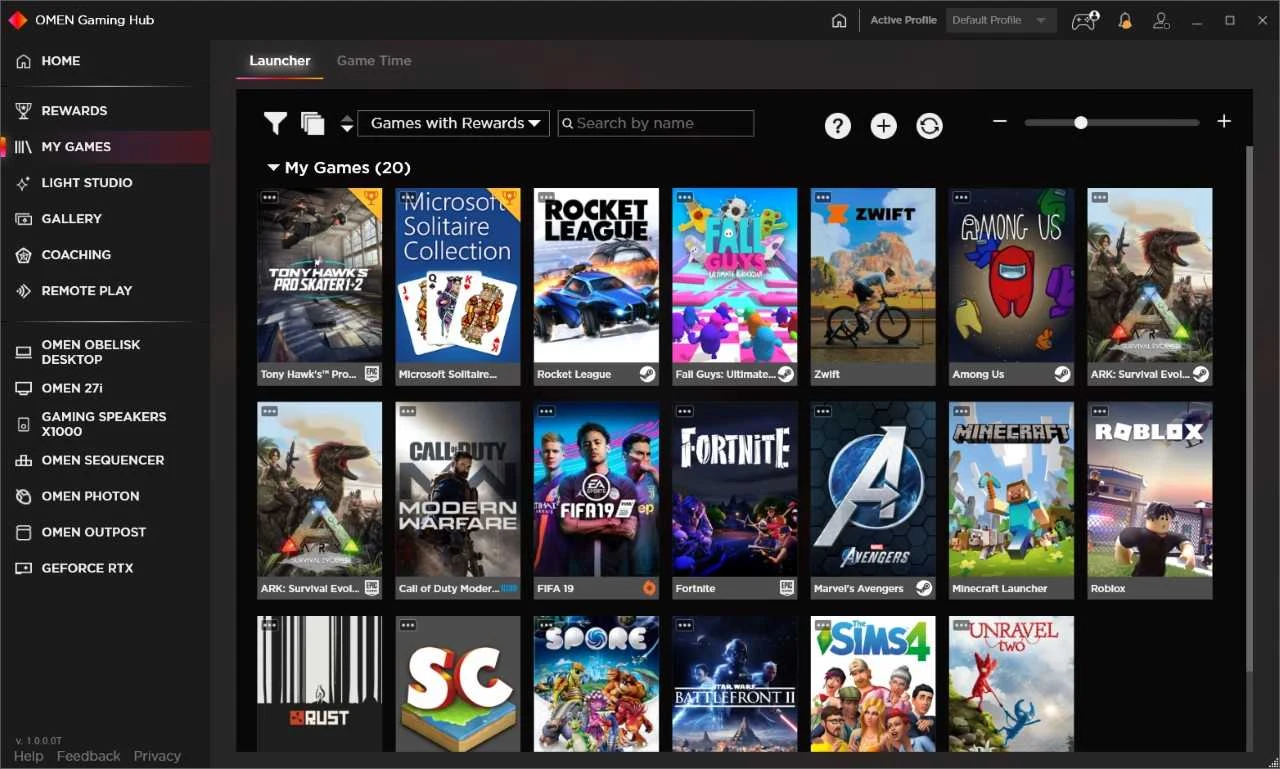Switch to the Game Time tab
Screen dimensions: 1280x769
click(373, 60)
